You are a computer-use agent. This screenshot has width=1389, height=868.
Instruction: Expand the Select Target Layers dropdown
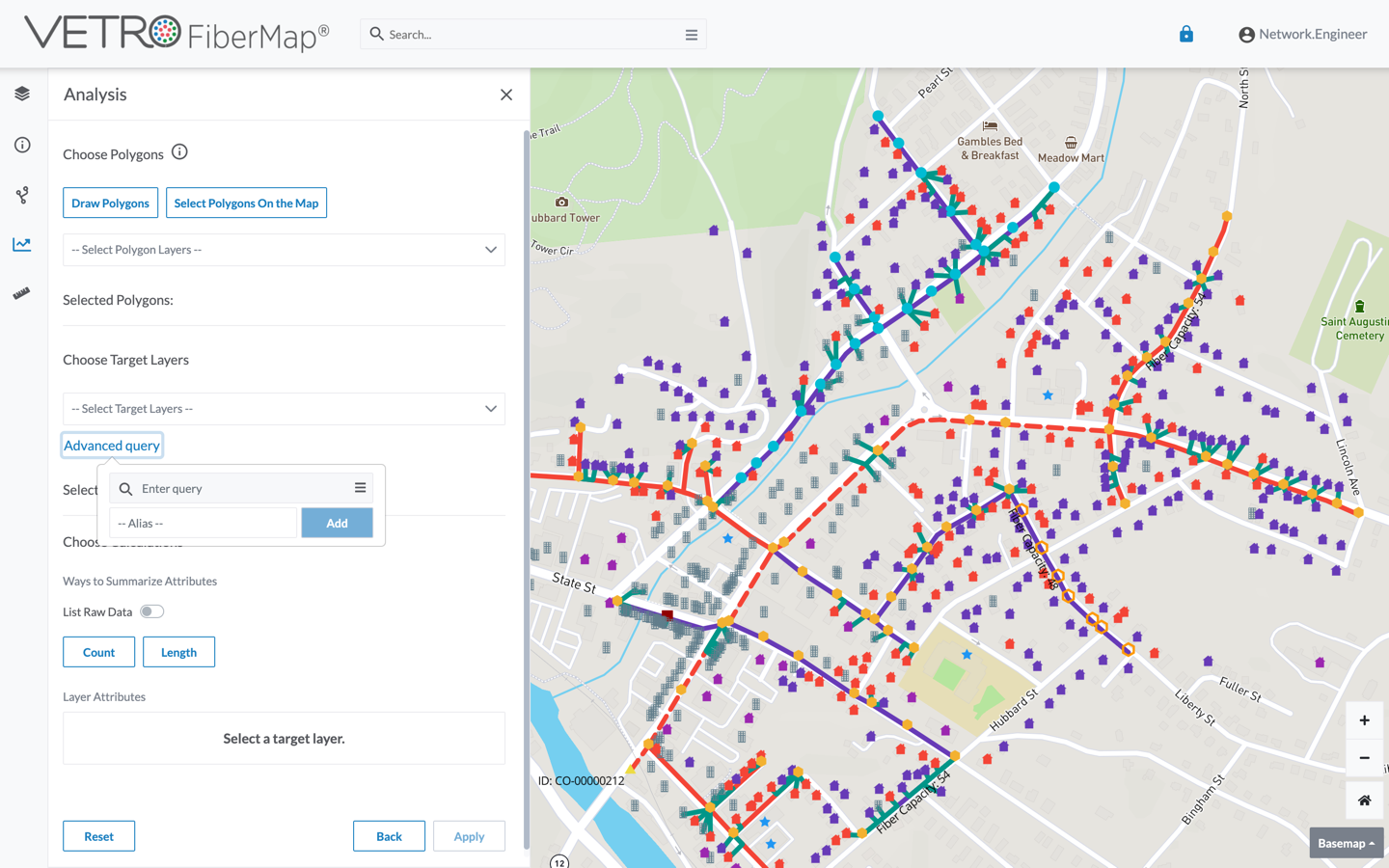point(284,408)
